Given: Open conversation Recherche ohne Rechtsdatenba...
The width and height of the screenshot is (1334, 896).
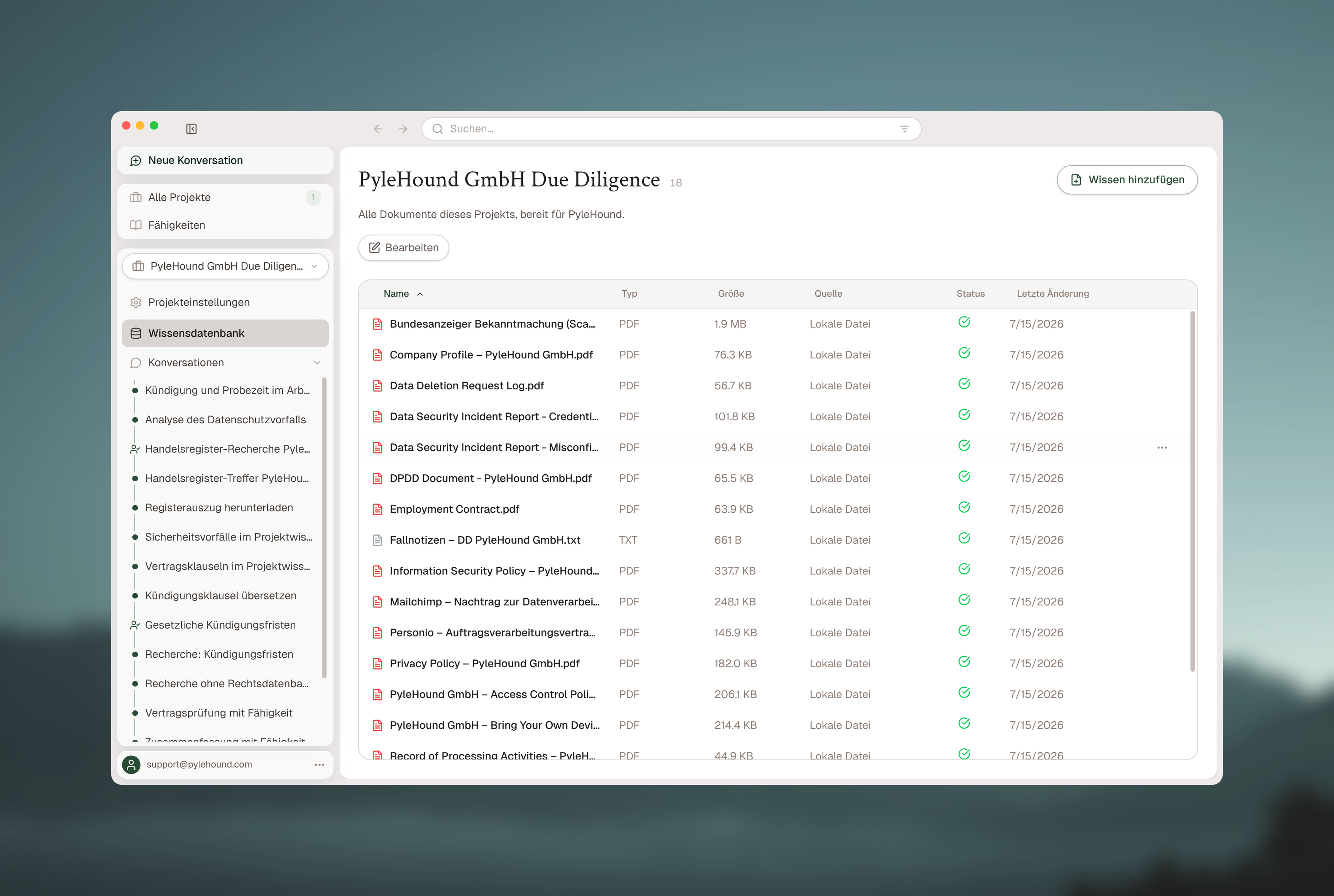Looking at the screenshot, I should click(x=227, y=683).
